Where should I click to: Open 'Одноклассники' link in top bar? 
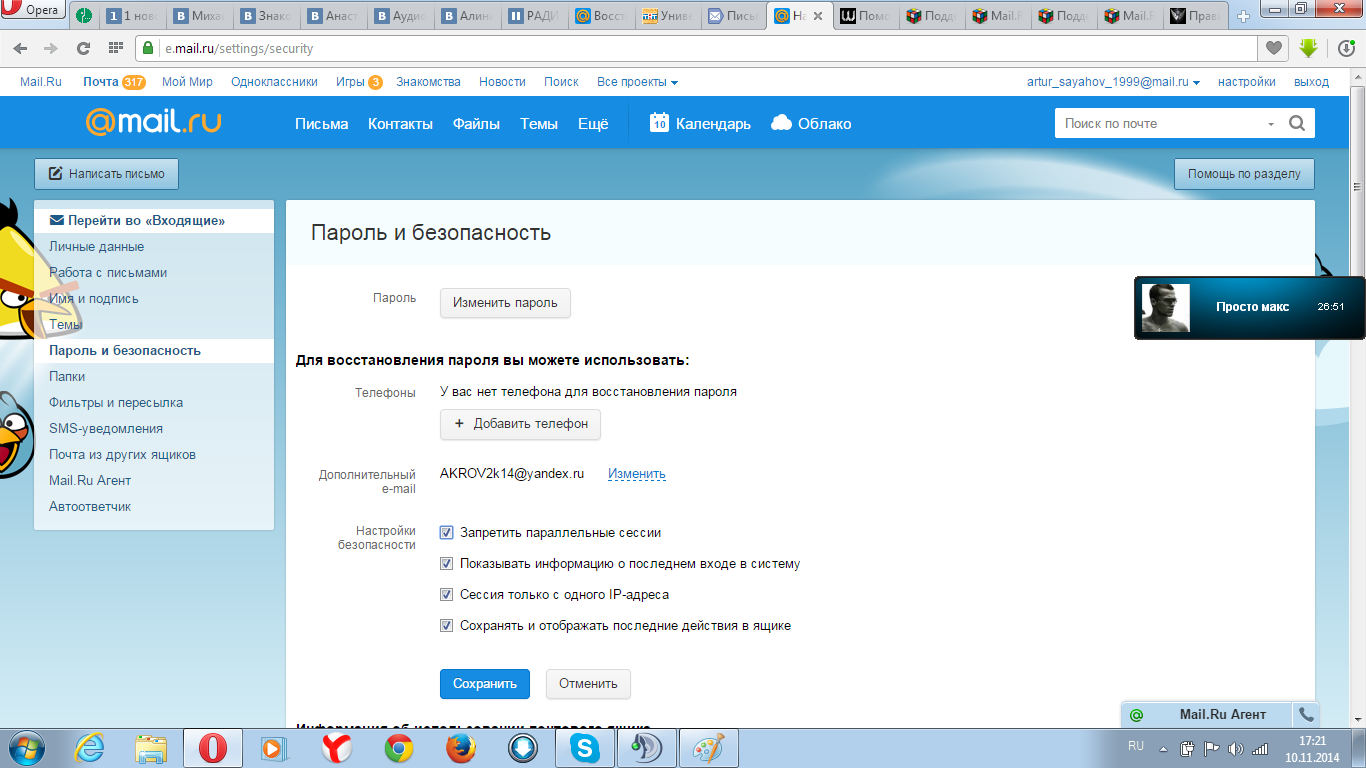(x=274, y=82)
